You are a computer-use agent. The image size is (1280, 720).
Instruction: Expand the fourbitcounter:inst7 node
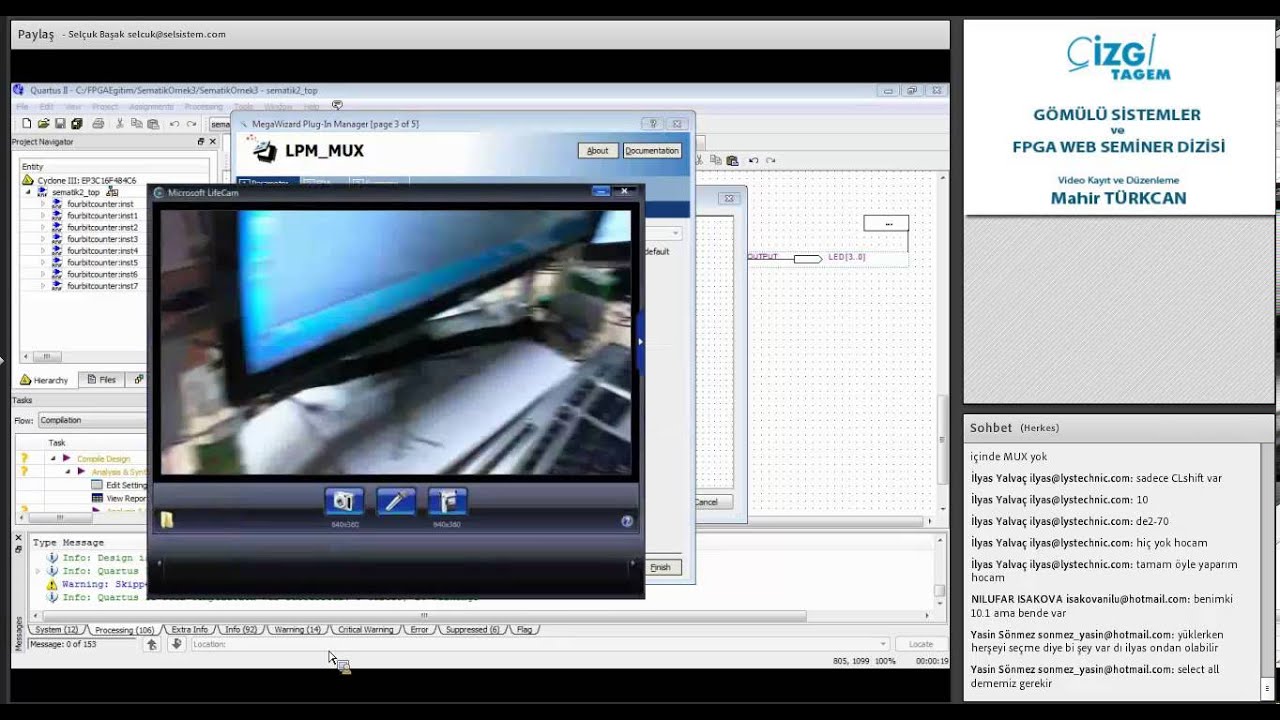coord(43,286)
